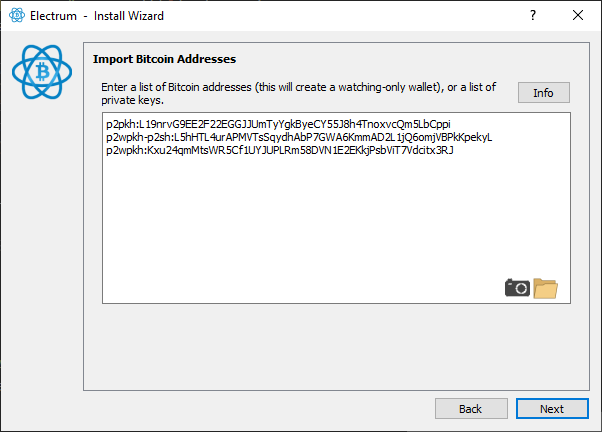Click at the end of the Kxu24qm key ending in 3RJ

454,150
